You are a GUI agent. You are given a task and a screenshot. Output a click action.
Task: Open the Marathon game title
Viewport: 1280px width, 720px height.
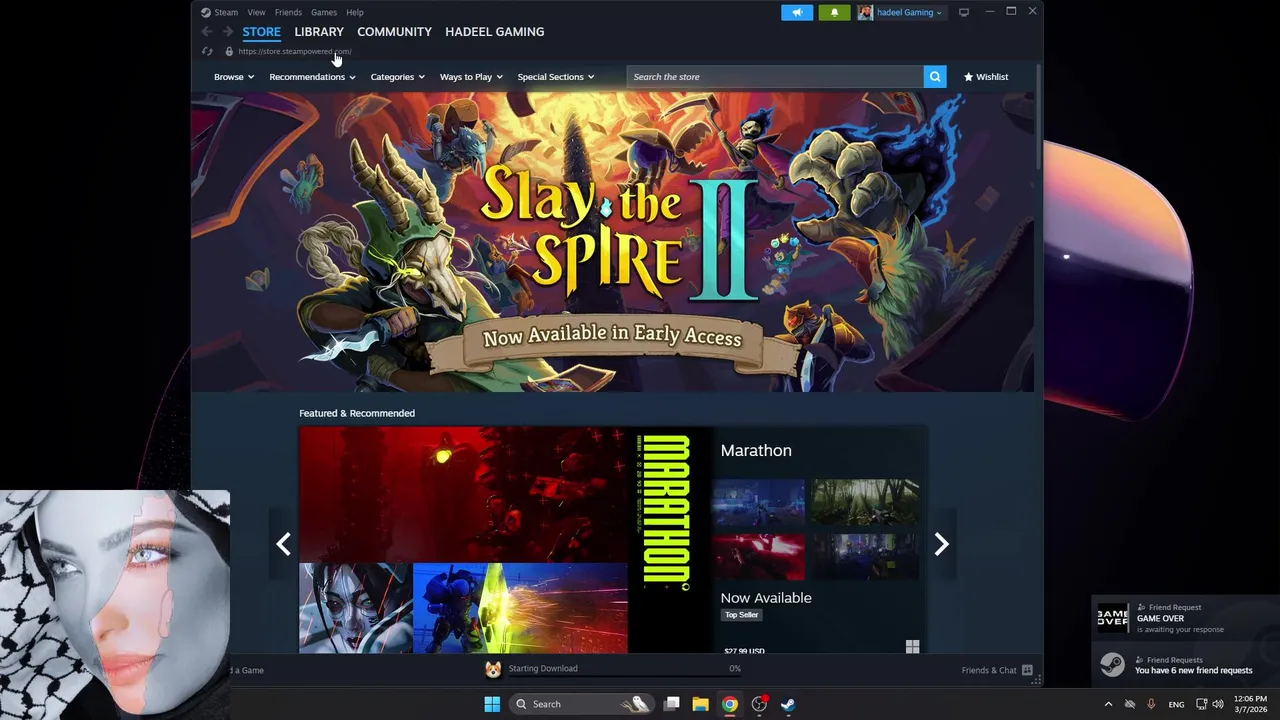click(x=756, y=451)
